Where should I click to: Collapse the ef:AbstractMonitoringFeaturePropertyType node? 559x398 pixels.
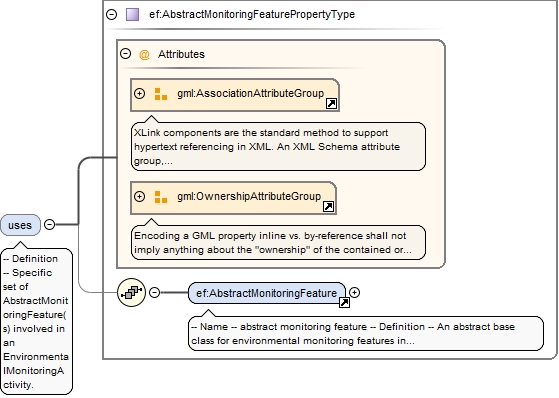[x=112, y=15]
